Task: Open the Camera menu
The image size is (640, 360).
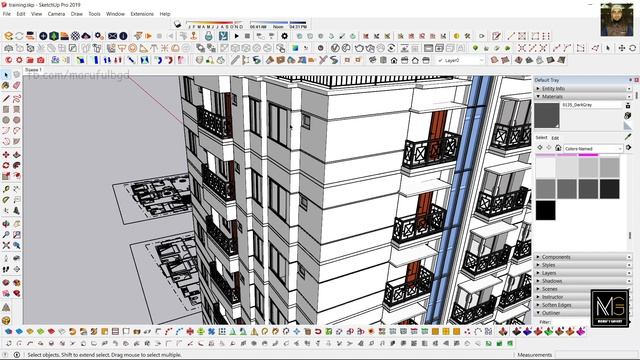Action: 56,14
